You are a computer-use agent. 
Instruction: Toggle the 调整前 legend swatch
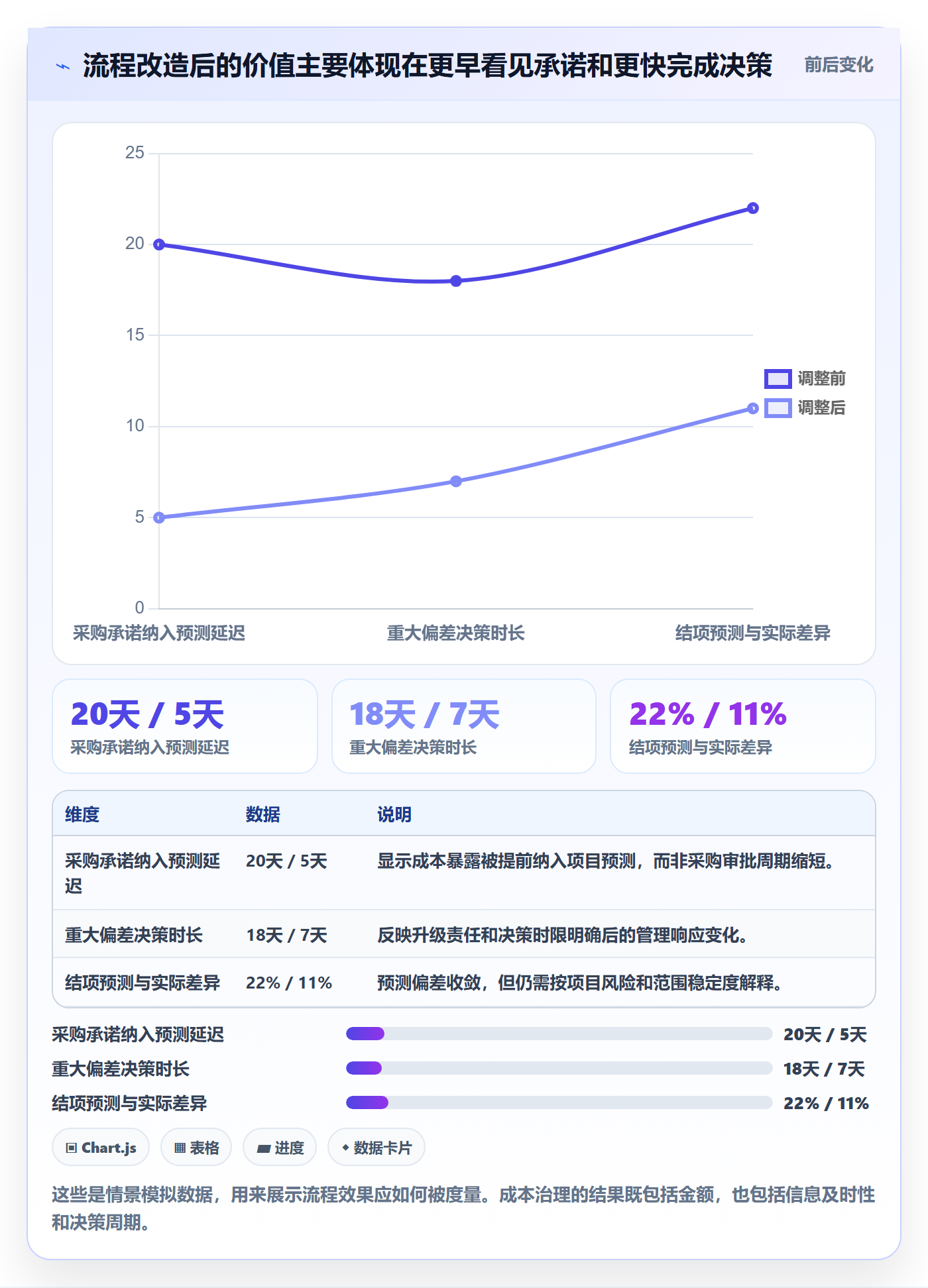(778, 378)
